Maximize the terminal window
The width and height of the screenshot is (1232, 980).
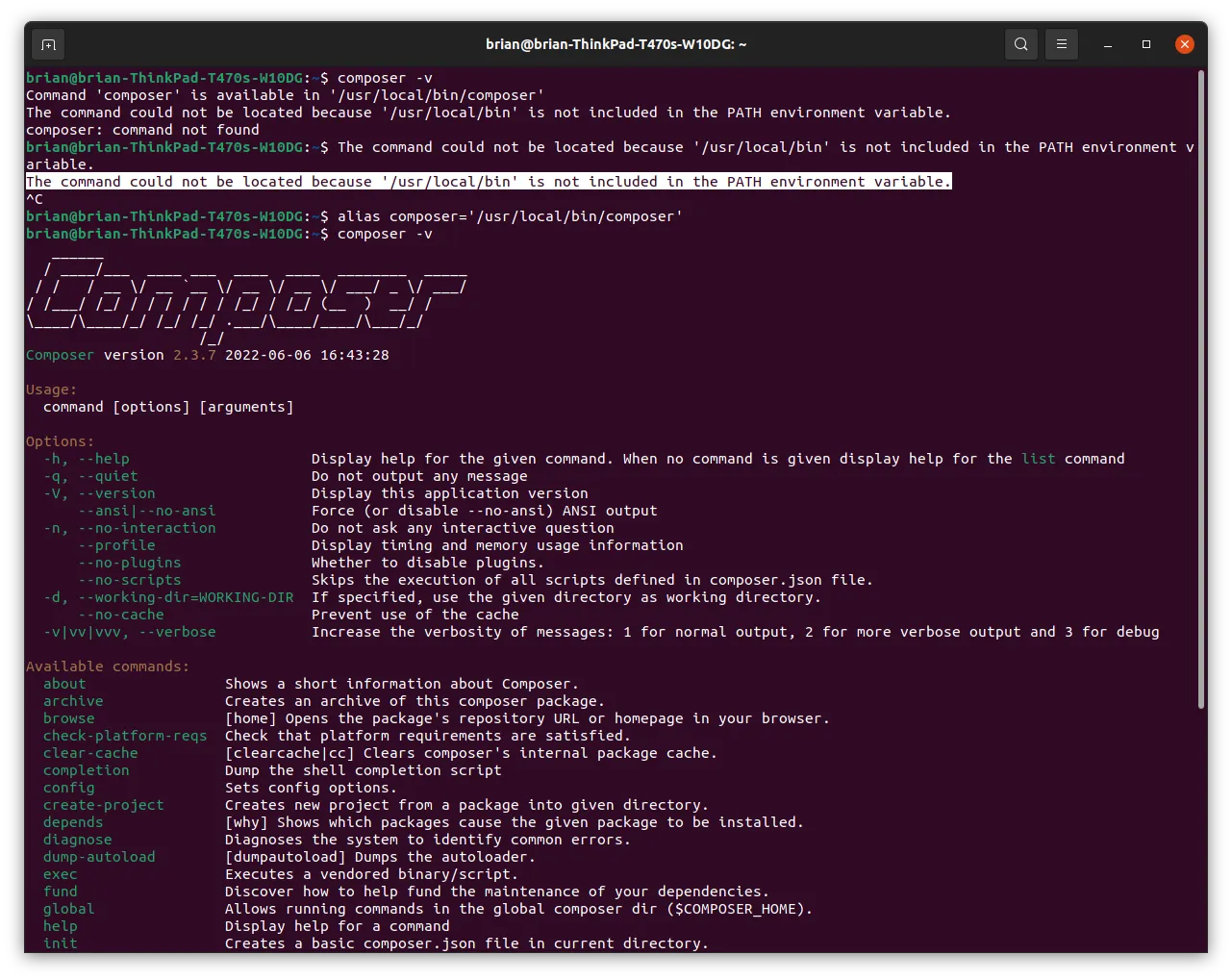(x=1146, y=44)
